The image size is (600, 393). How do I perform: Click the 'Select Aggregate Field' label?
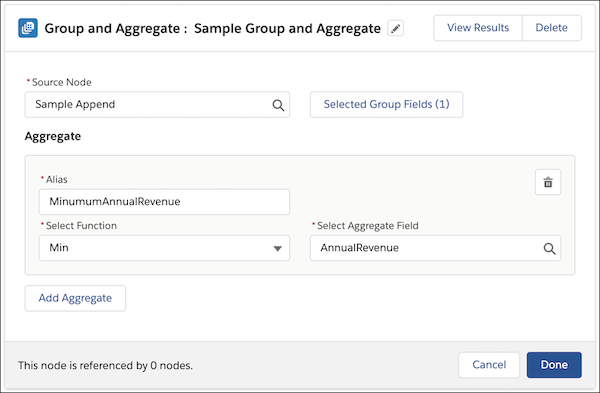[367, 226]
